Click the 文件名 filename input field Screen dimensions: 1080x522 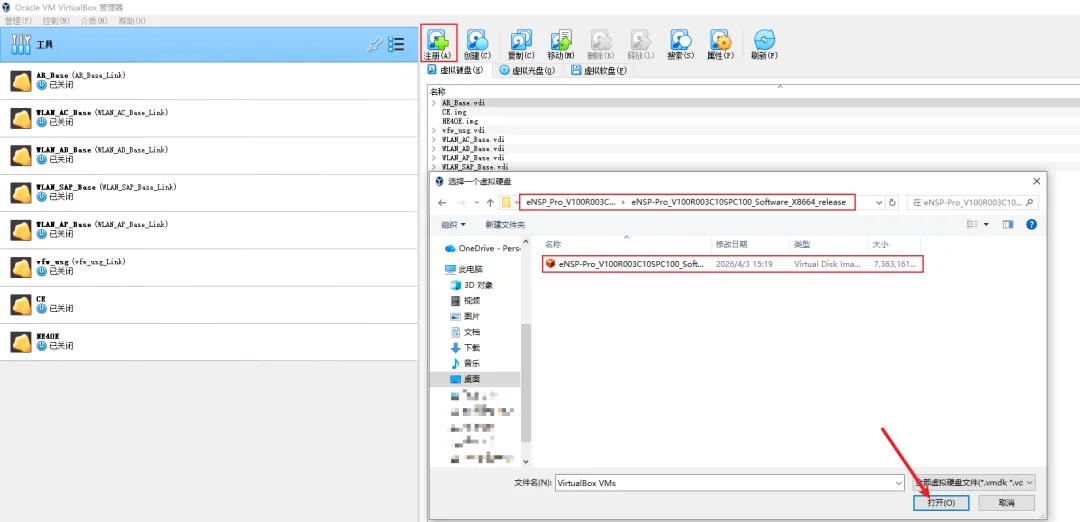point(730,483)
